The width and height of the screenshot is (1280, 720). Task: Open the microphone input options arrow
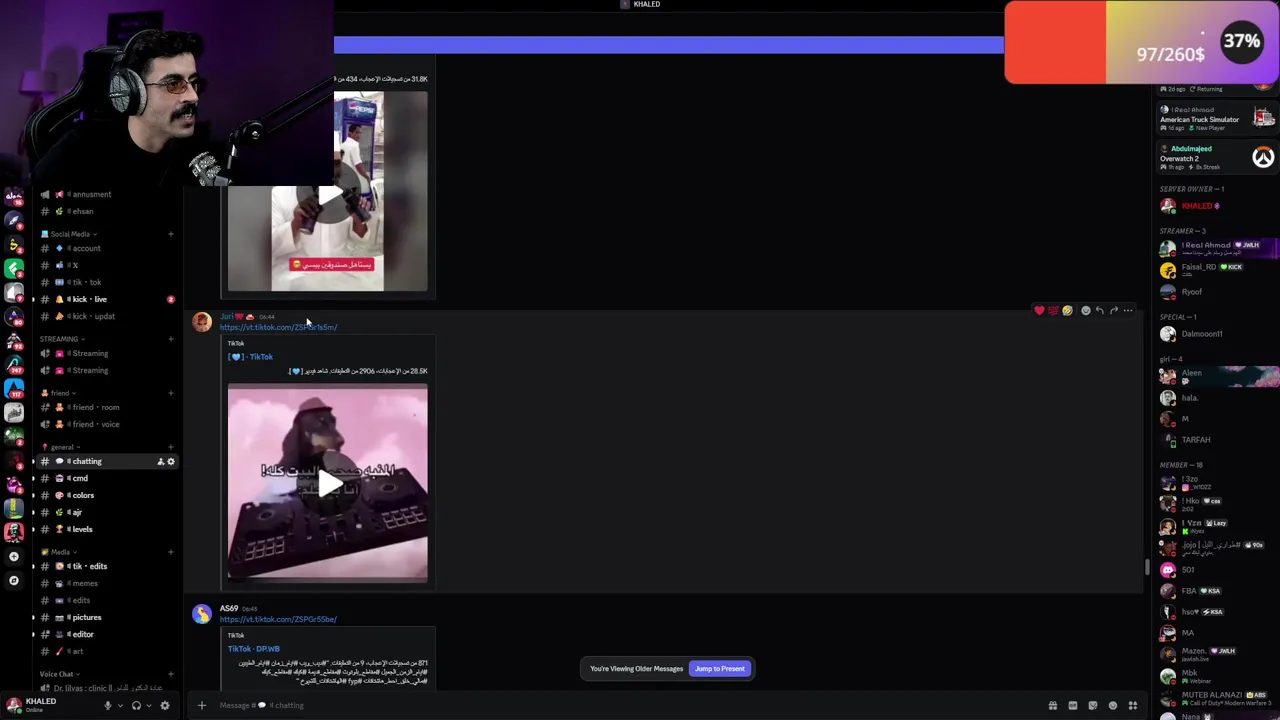click(x=119, y=706)
